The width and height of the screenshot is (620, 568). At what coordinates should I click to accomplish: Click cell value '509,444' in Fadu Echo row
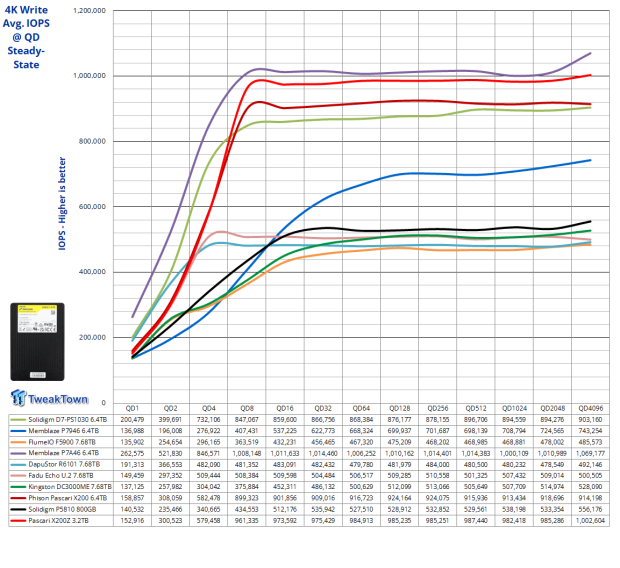209,475
